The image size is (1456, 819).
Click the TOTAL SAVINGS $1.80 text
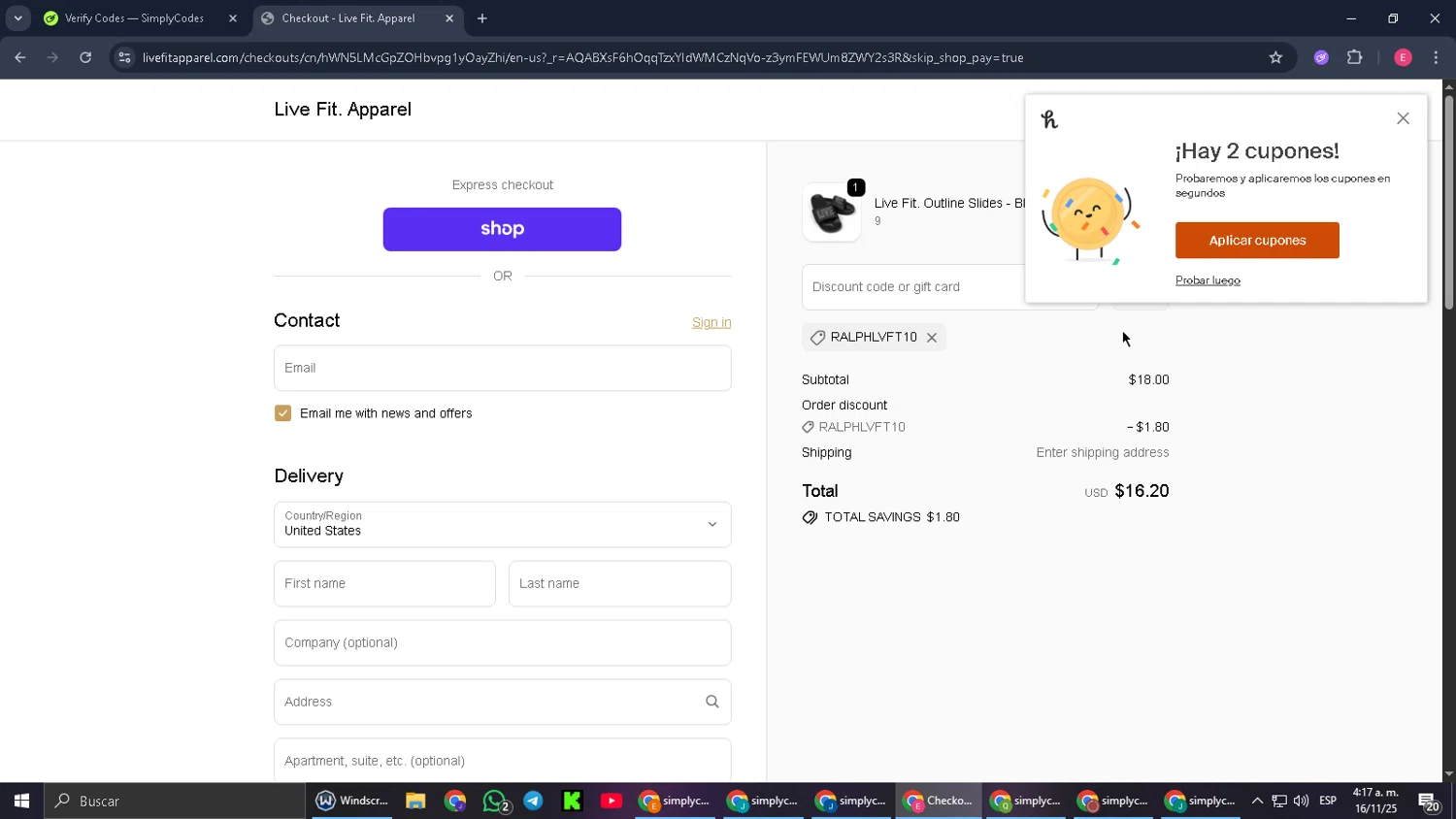(892, 517)
